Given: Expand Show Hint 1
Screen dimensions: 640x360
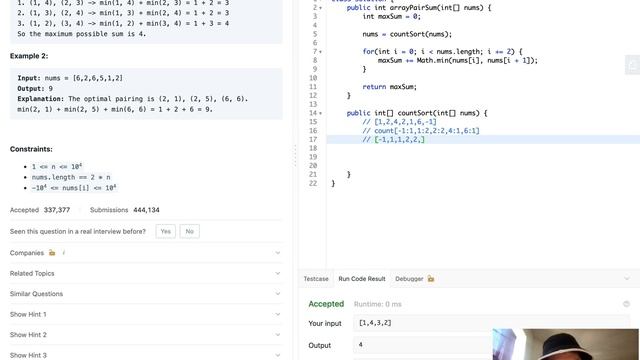Looking at the screenshot, I should (146, 314).
